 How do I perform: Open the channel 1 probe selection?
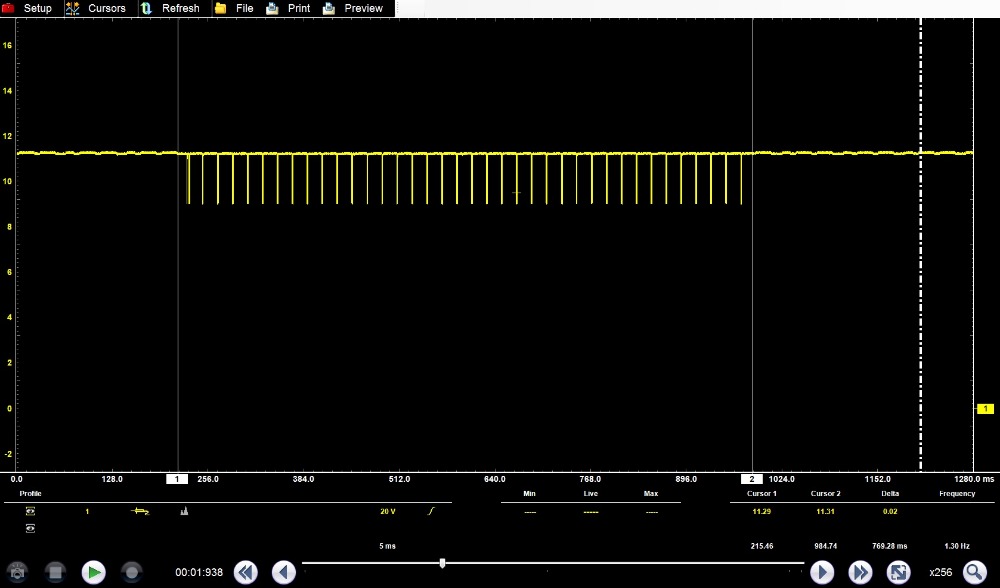point(140,511)
